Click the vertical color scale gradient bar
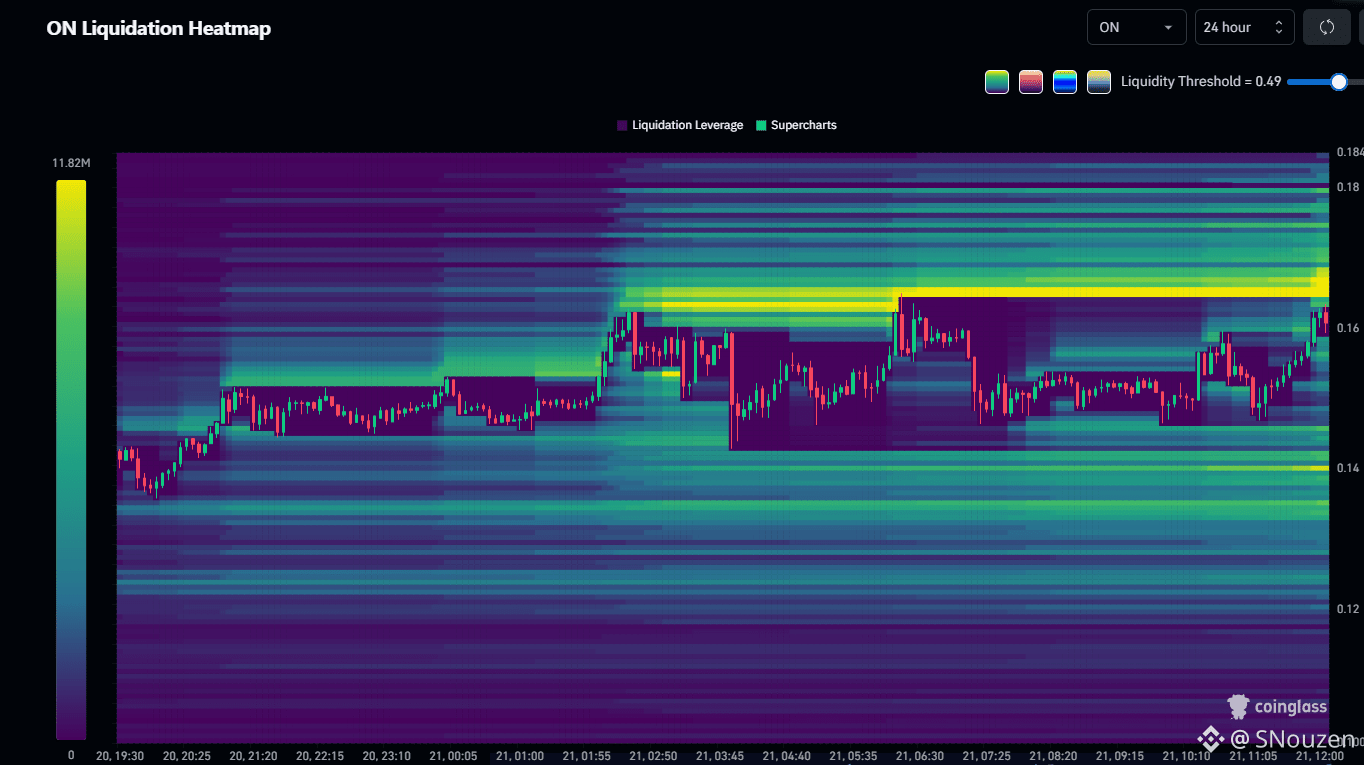This screenshot has height=765, width=1364. 71,460
